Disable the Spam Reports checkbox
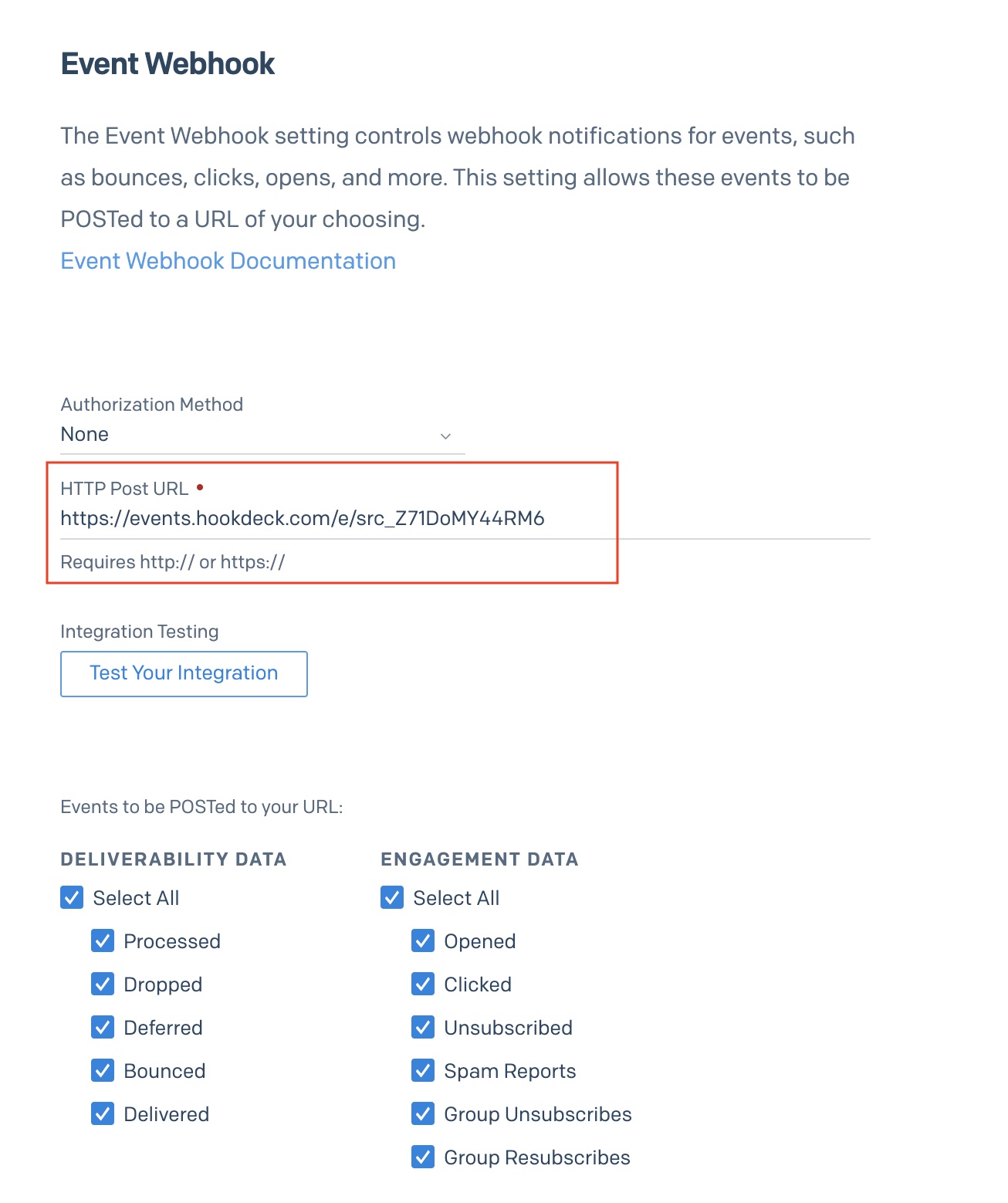Image resolution: width=1008 pixels, height=1203 pixels. pyautogui.click(x=422, y=1070)
